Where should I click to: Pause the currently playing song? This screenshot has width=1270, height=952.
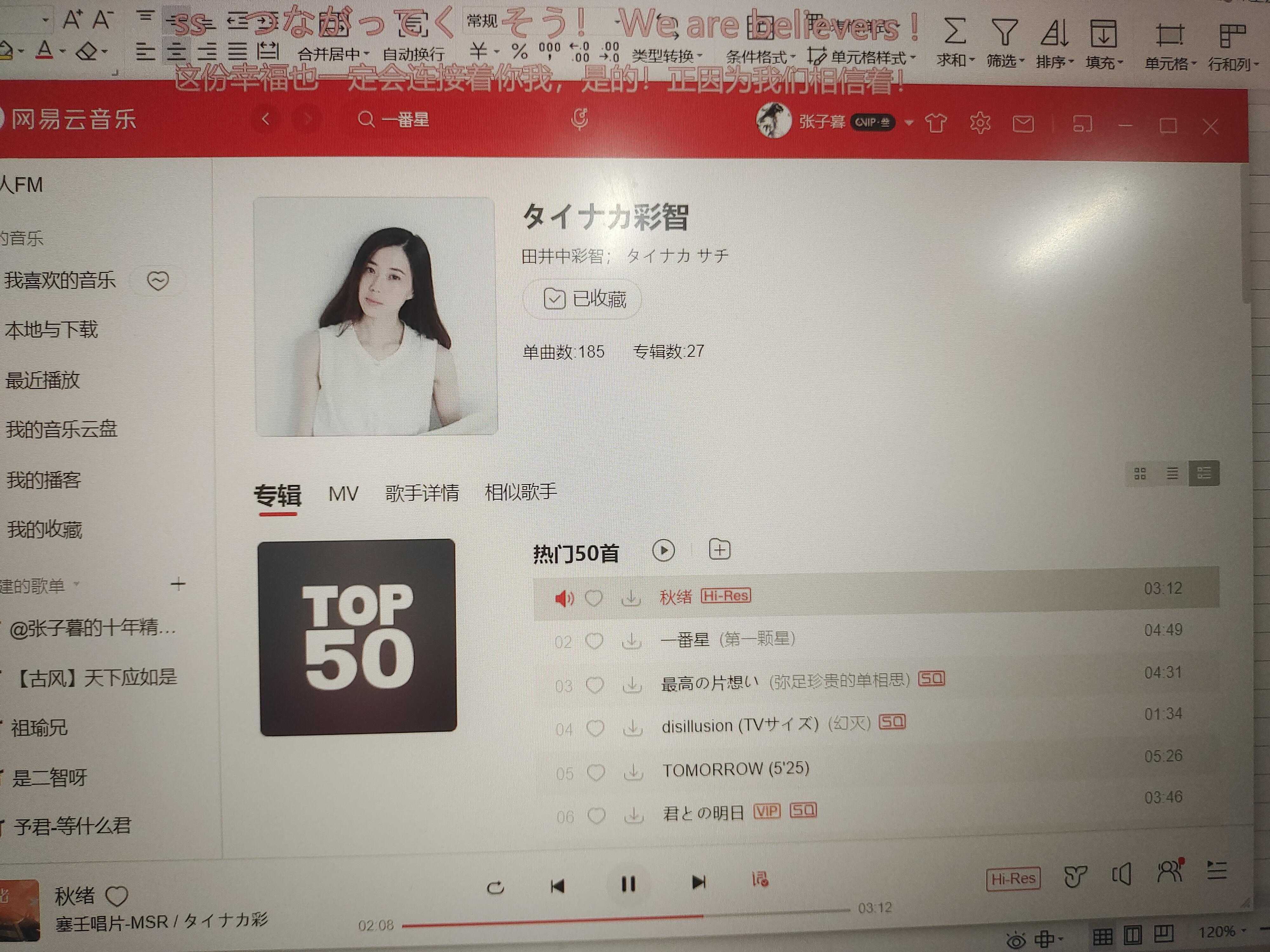point(628,884)
